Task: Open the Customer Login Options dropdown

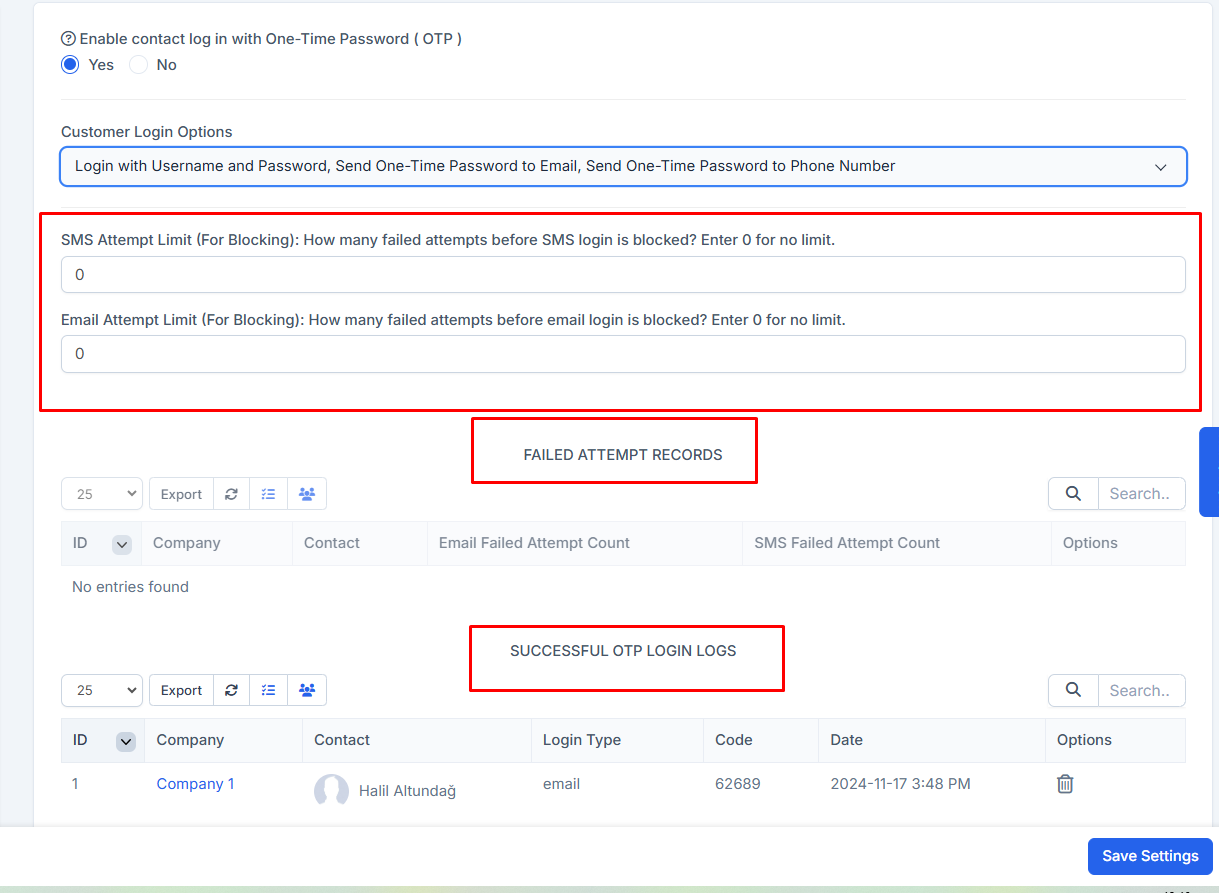Action: [x=623, y=166]
